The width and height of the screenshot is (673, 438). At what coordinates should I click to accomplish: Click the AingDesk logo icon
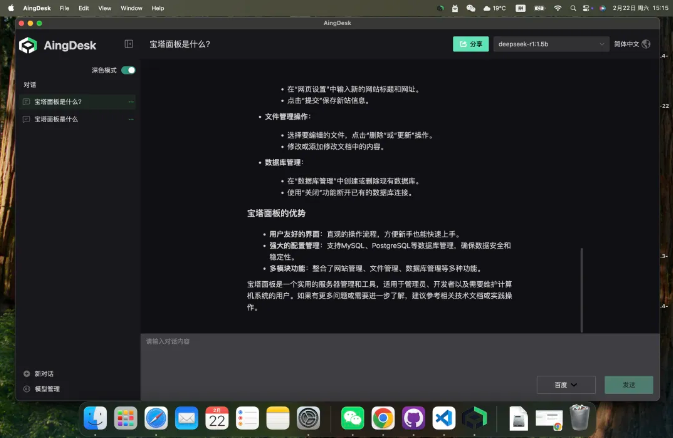pos(28,45)
